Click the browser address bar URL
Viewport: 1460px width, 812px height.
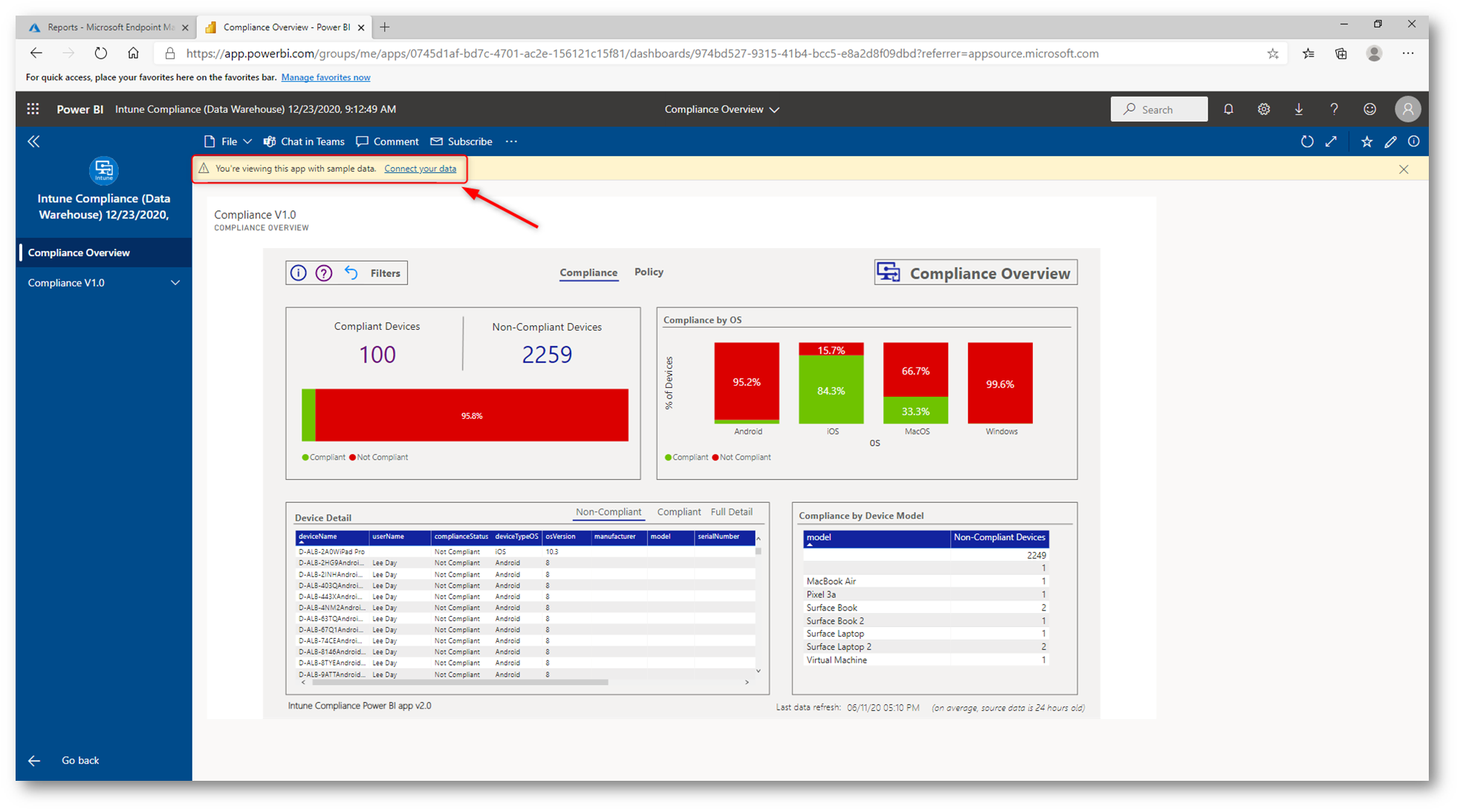pos(642,53)
